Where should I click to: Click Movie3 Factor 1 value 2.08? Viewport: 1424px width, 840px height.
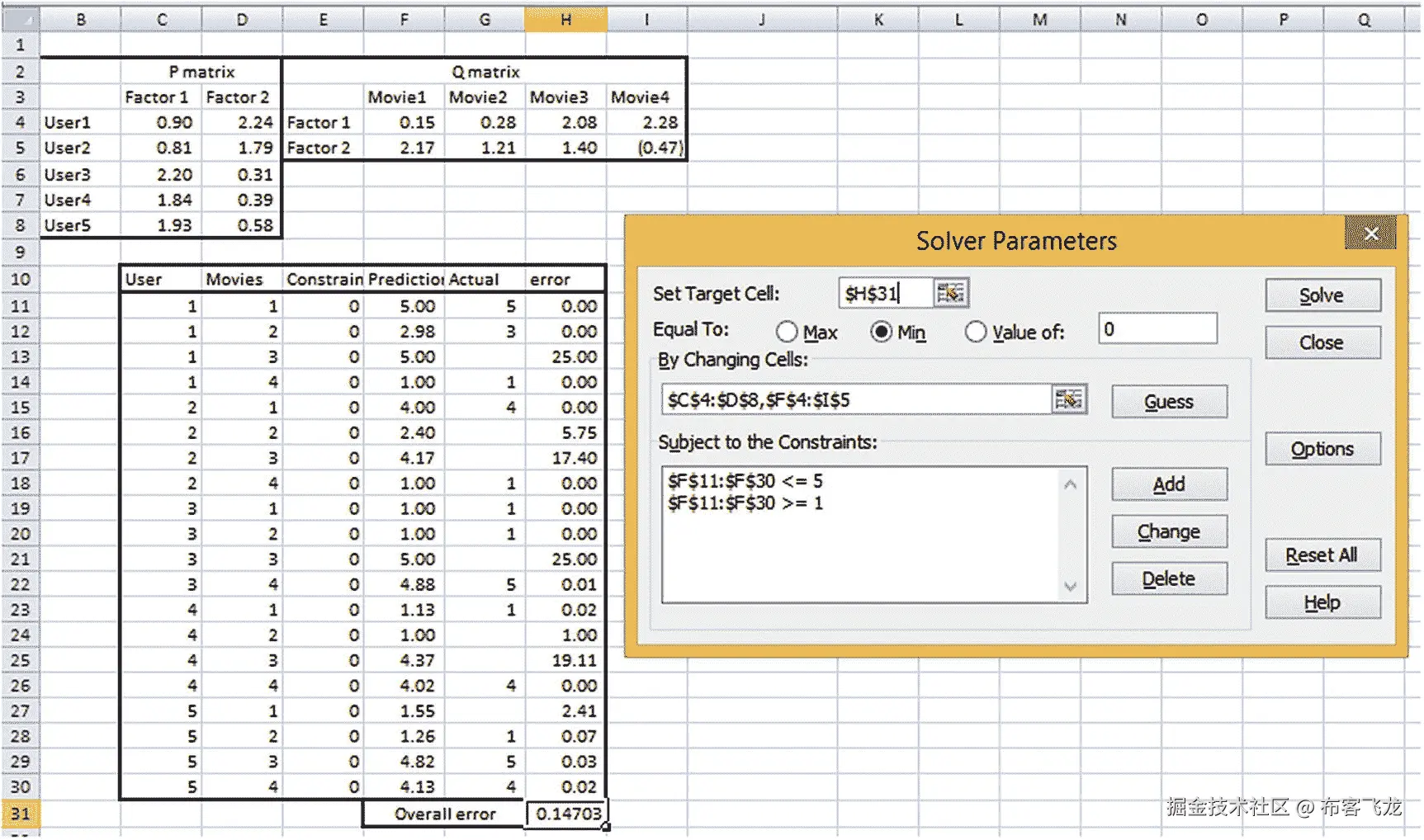[566, 123]
